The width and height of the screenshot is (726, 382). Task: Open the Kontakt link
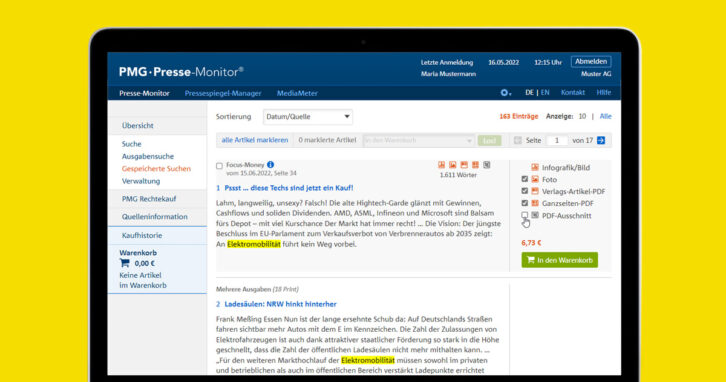click(x=573, y=93)
